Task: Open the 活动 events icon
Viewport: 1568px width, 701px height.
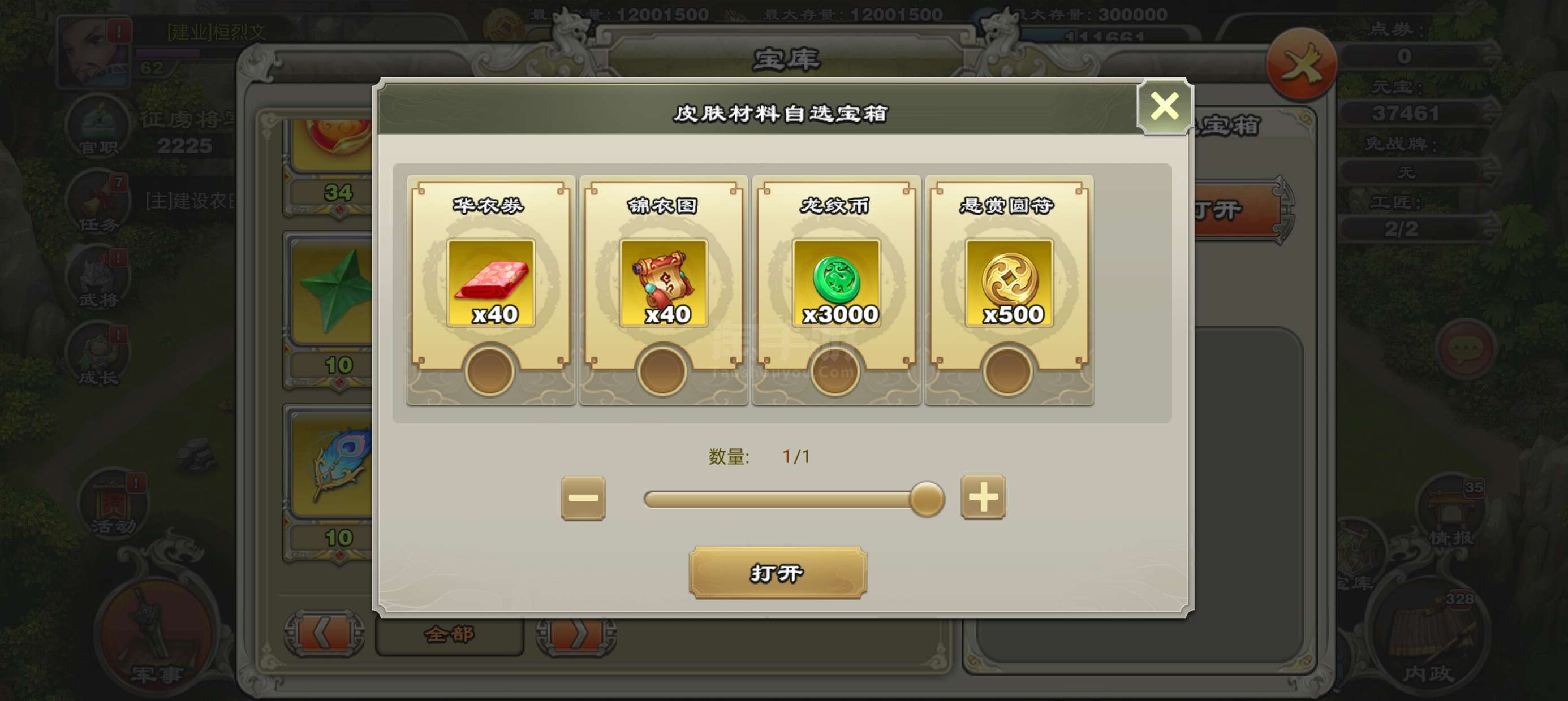Action: (114, 503)
